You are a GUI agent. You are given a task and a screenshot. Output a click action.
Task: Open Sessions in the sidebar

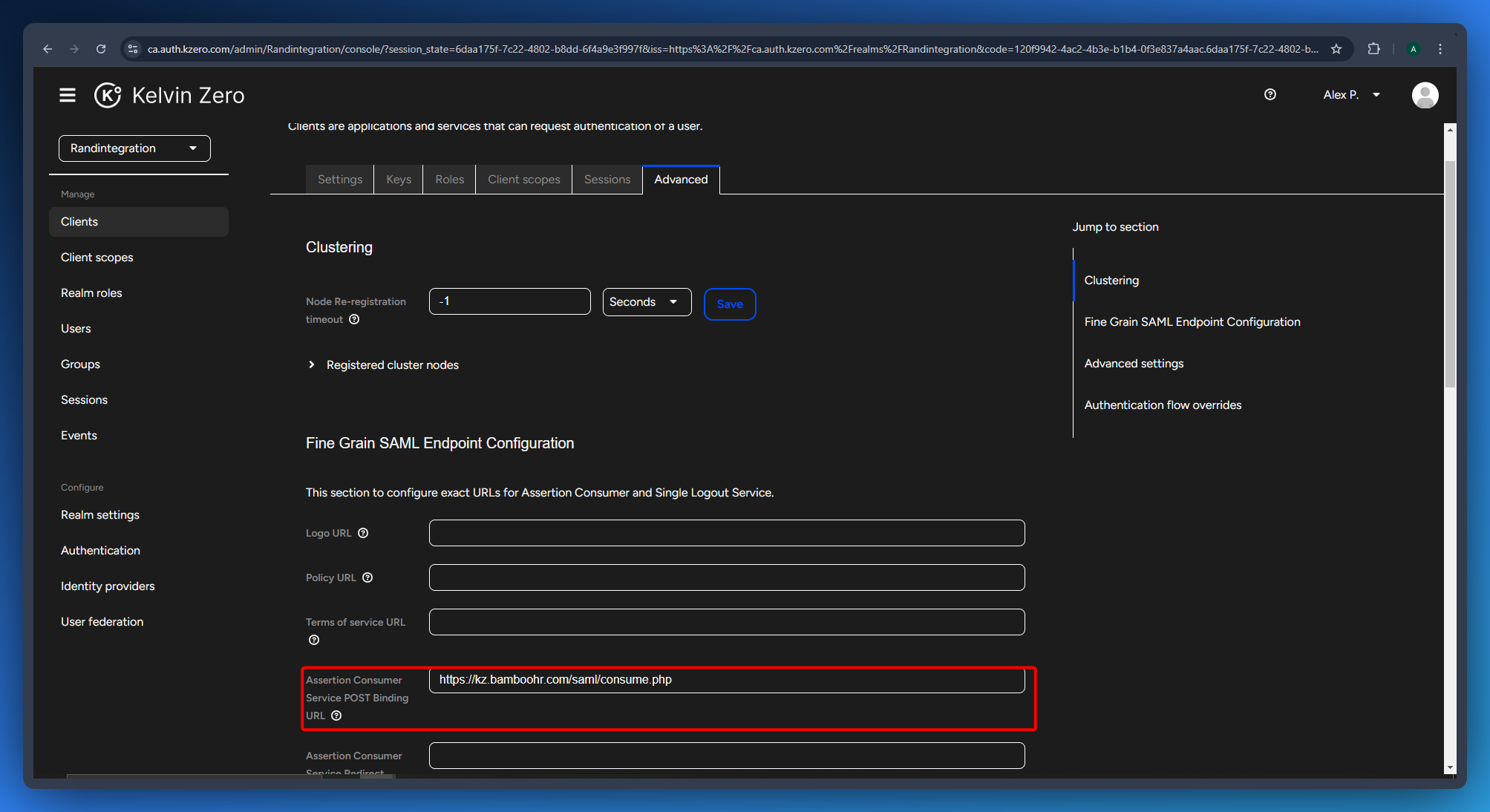point(139,400)
